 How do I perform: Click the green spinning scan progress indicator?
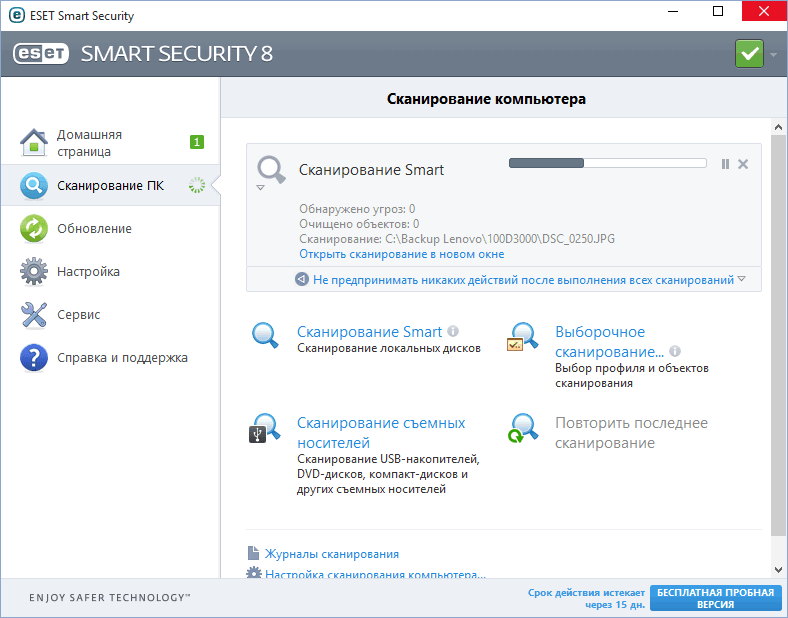[x=197, y=185]
